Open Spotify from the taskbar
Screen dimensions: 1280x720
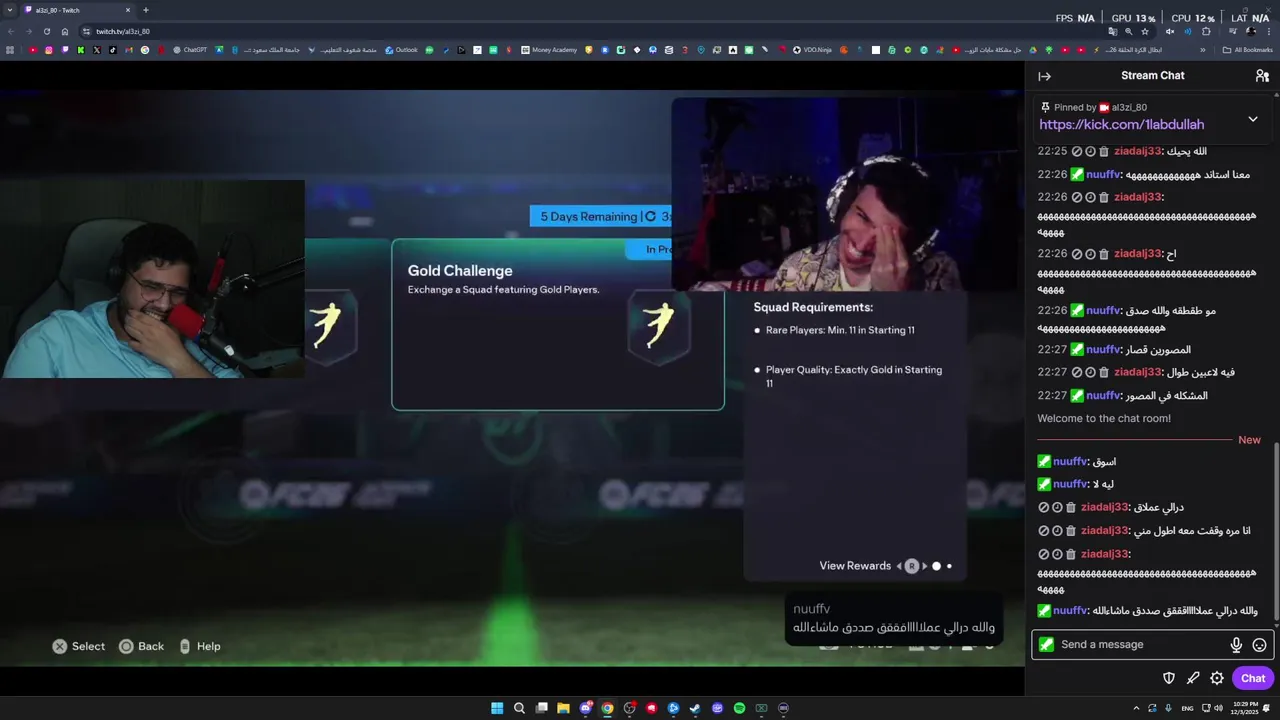739,708
